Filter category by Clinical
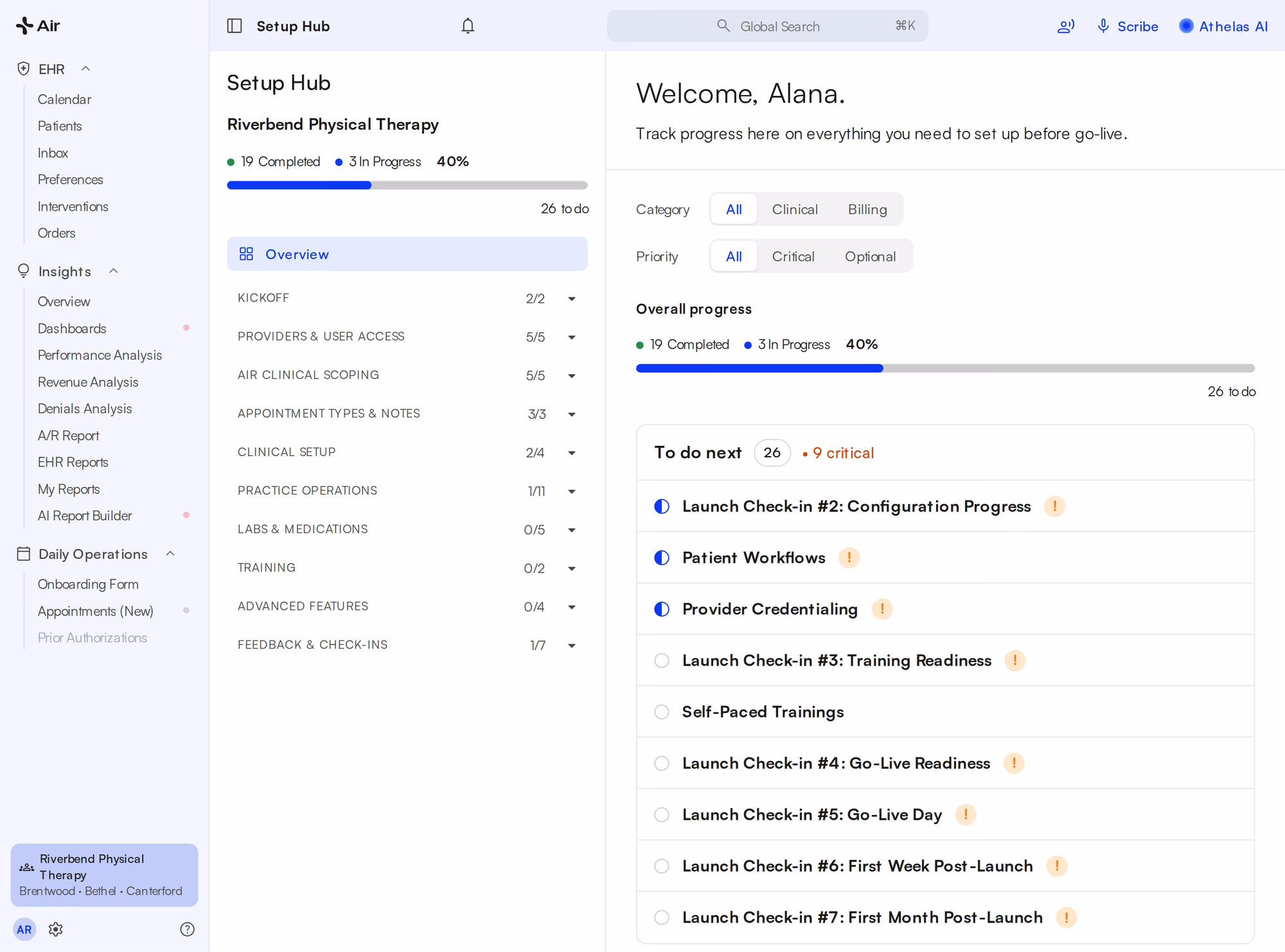The width and height of the screenshot is (1285, 952). tap(795, 209)
